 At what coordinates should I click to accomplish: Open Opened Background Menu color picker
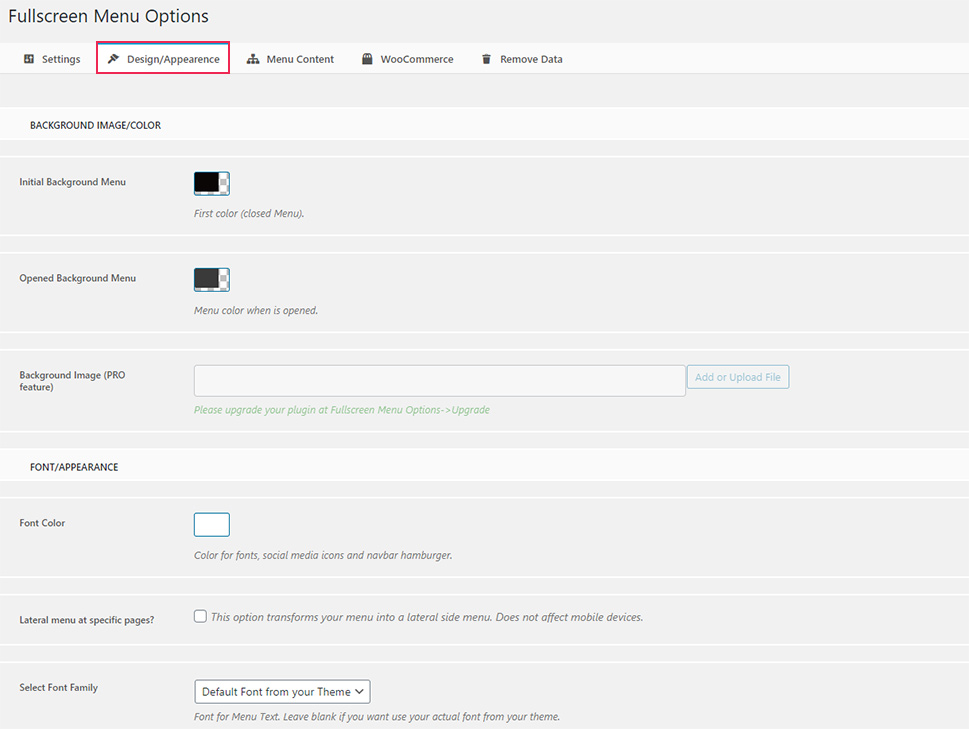coord(212,279)
